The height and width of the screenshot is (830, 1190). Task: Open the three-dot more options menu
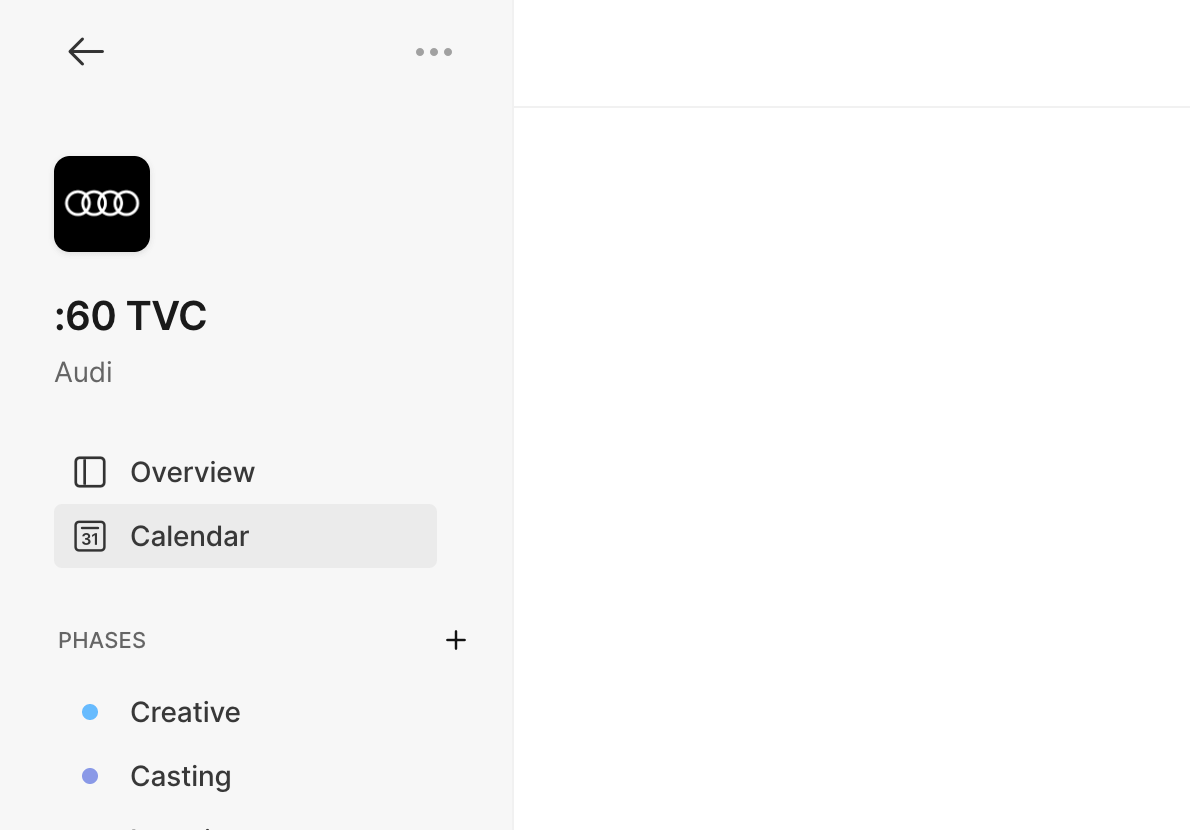pos(434,52)
